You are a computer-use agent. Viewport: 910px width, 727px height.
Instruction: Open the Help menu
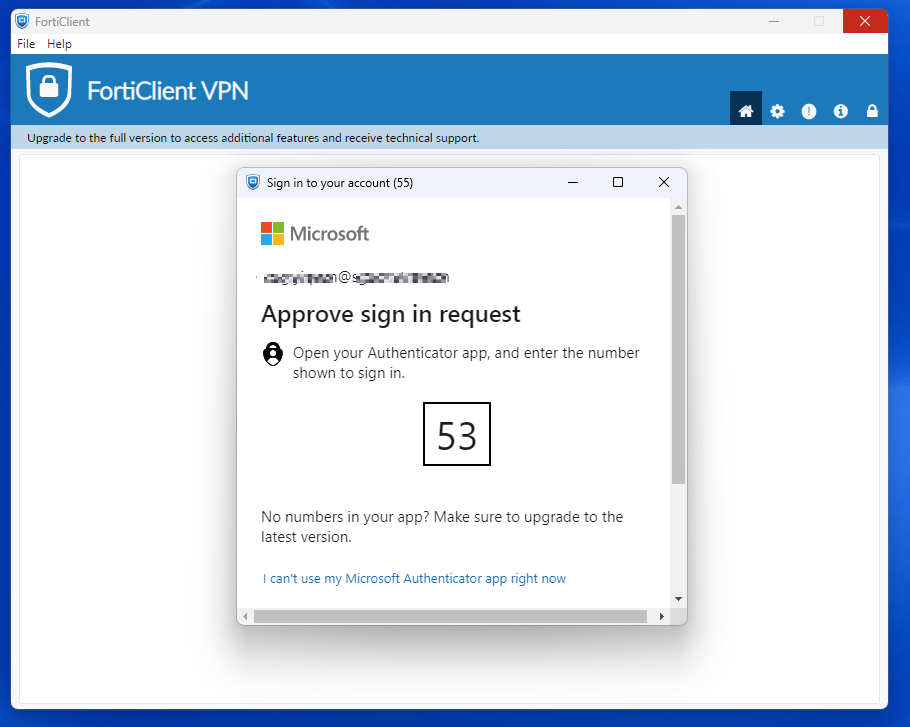point(59,44)
